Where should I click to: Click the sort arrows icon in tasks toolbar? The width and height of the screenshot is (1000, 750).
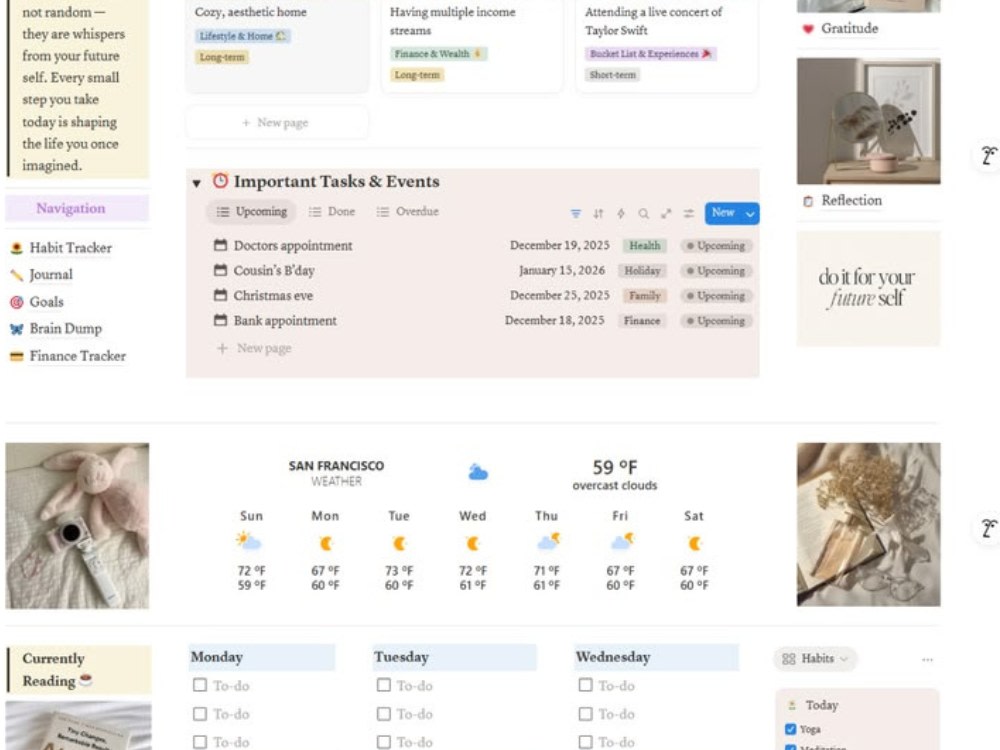[598, 214]
